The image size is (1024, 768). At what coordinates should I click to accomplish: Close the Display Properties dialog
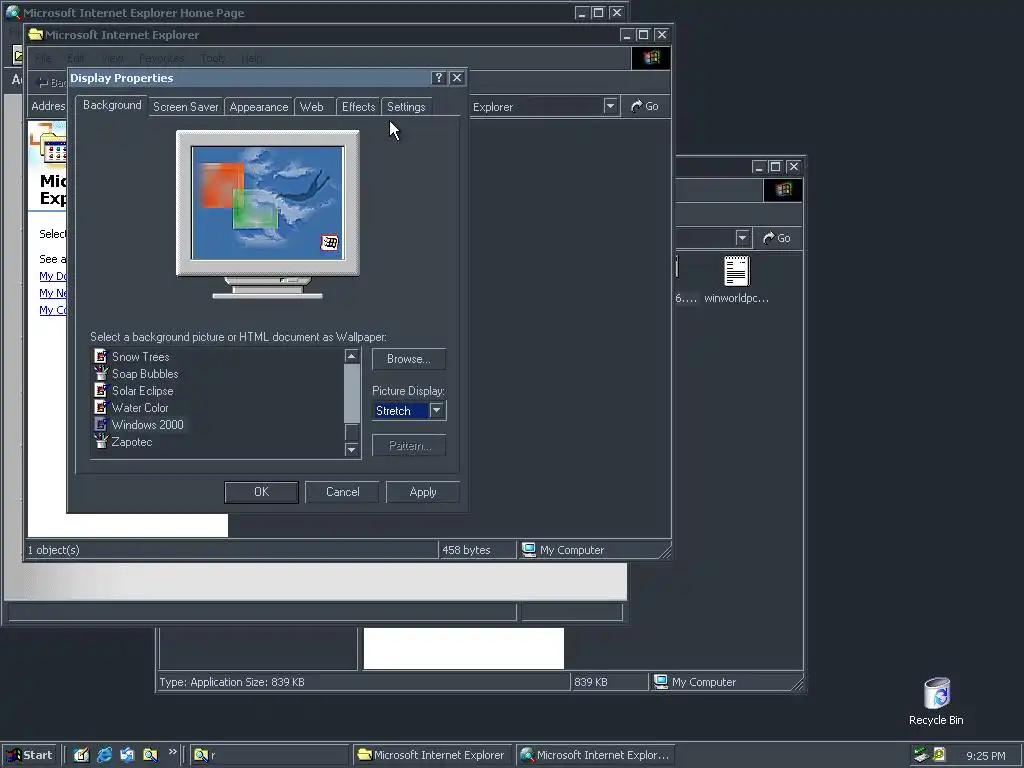(457, 78)
